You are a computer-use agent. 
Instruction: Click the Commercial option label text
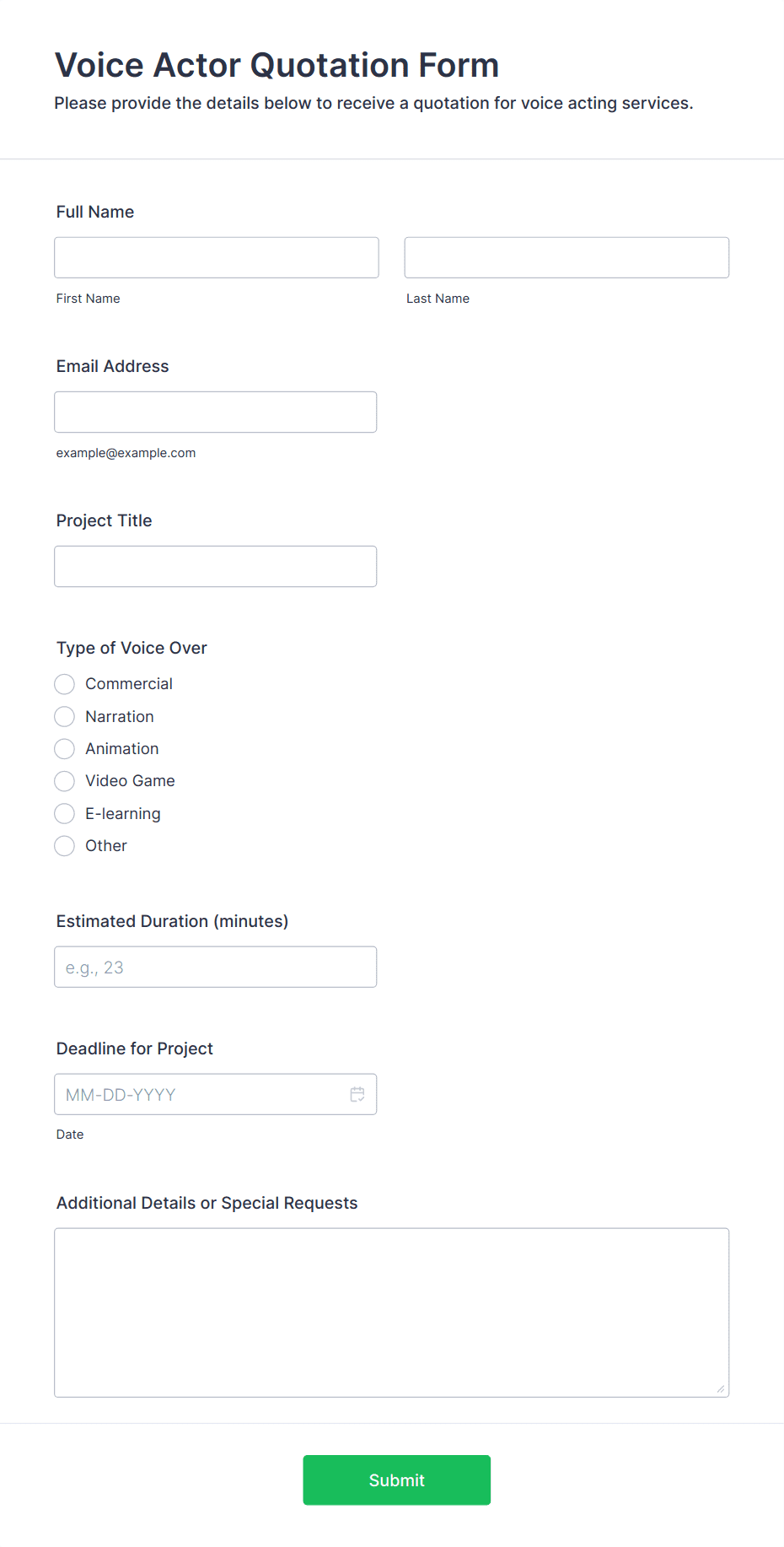(x=129, y=684)
